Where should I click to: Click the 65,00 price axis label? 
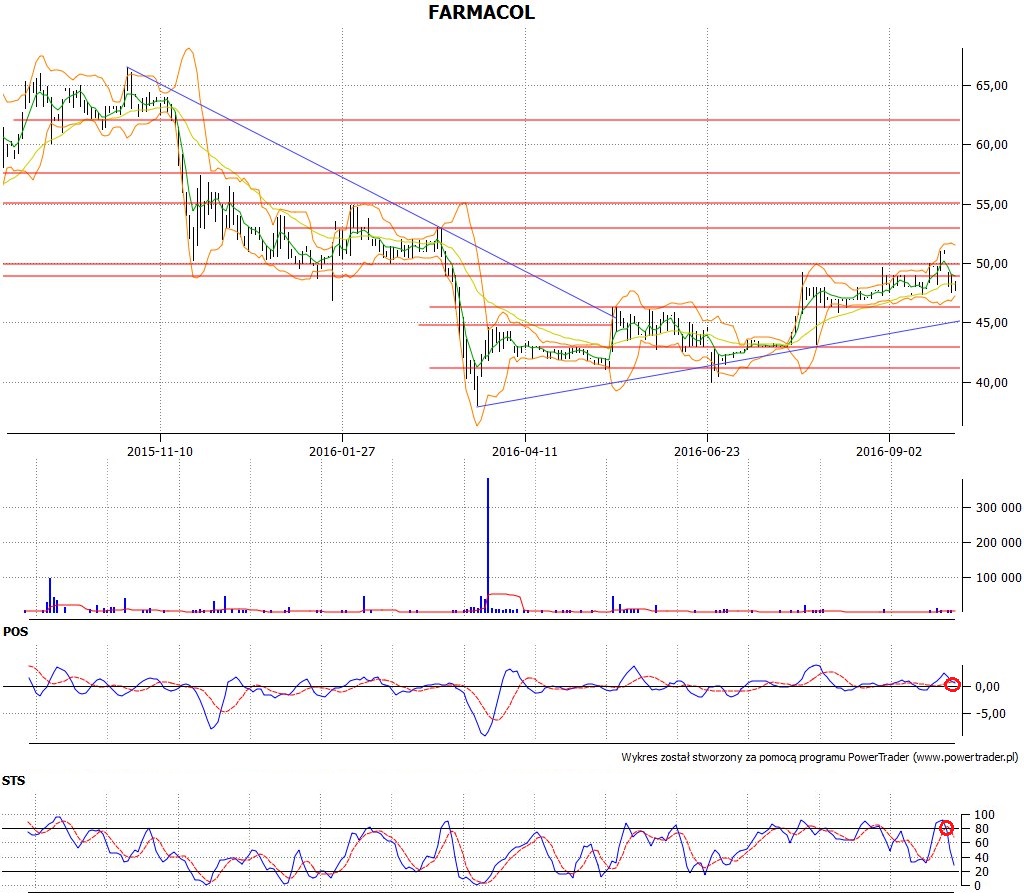click(992, 86)
